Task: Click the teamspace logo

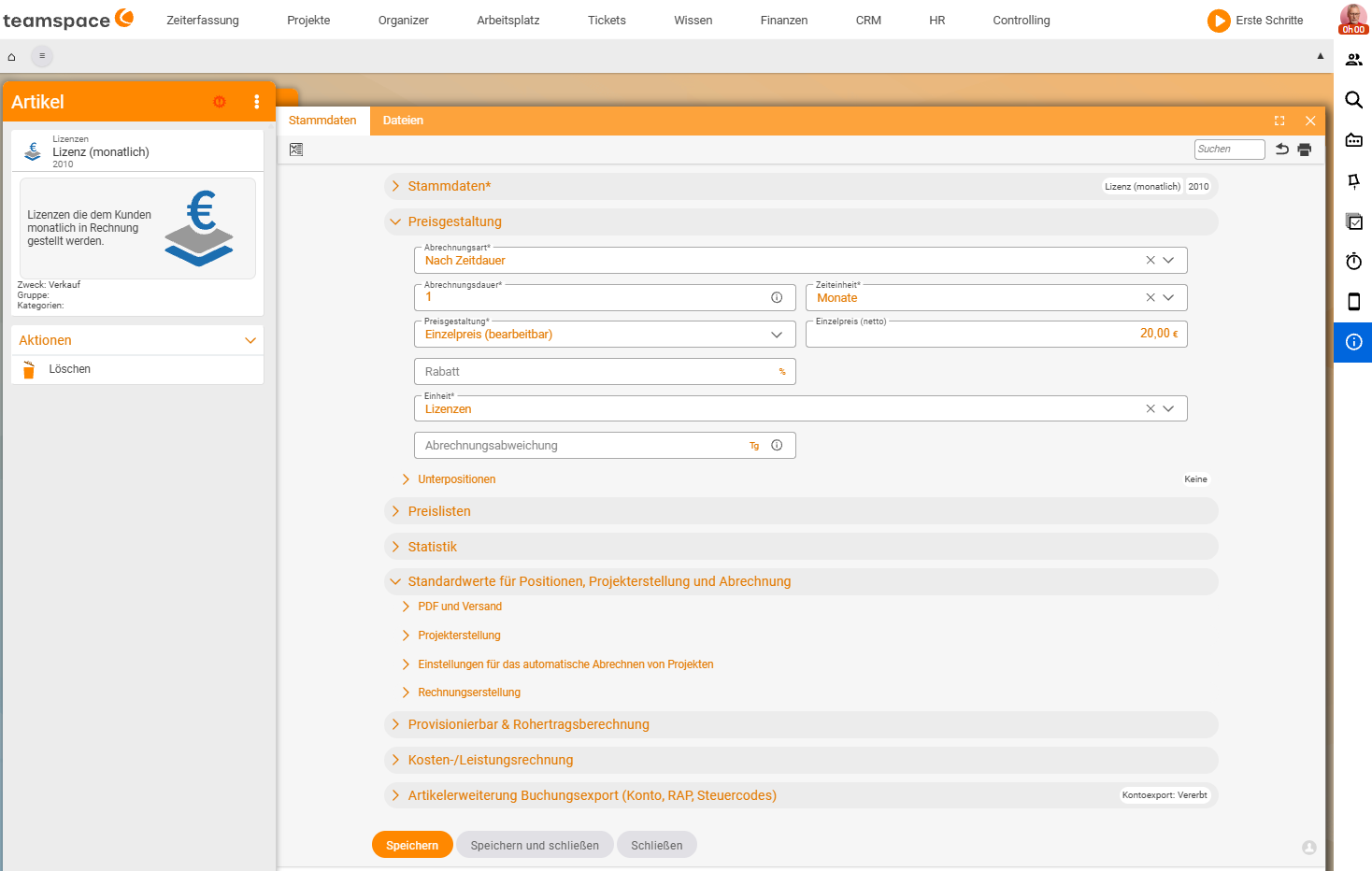Action: [68, 20]
